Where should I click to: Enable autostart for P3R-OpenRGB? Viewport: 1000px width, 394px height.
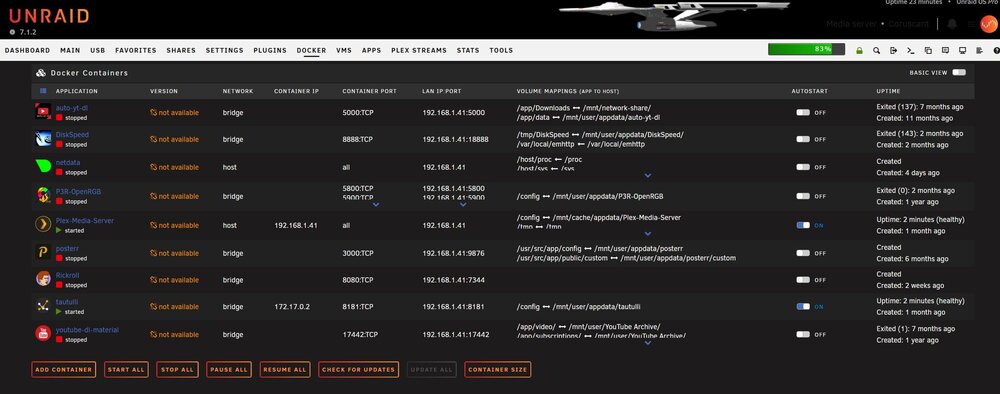click(803, 196)
